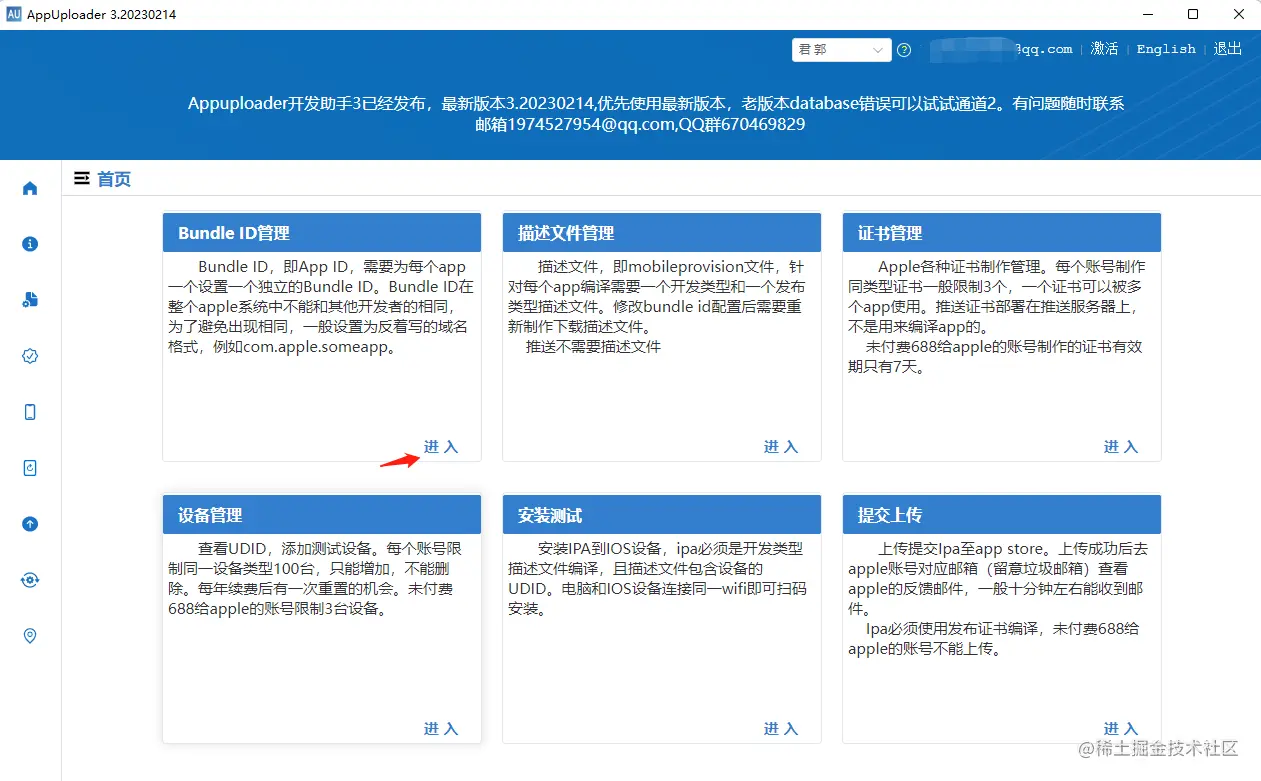The width and height of the screenshot is (1261, 781).
Task: Click the 证书管理 card header
Action: coord(1002,233)
